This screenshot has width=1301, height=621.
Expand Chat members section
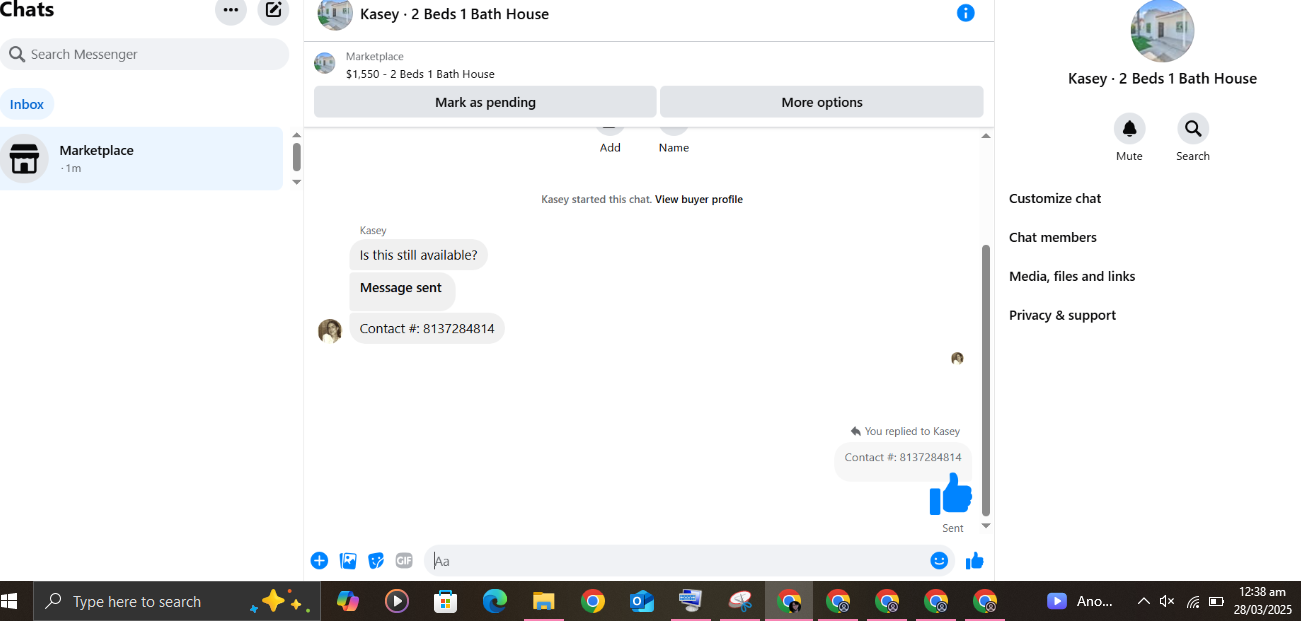pos(1053,237)
